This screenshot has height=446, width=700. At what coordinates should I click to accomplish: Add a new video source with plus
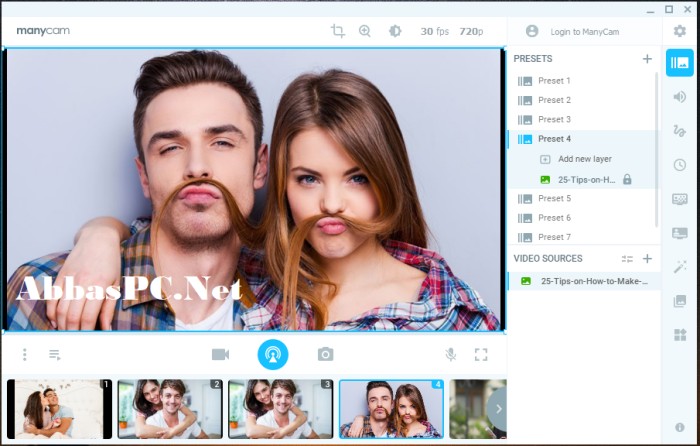[647, 258]
